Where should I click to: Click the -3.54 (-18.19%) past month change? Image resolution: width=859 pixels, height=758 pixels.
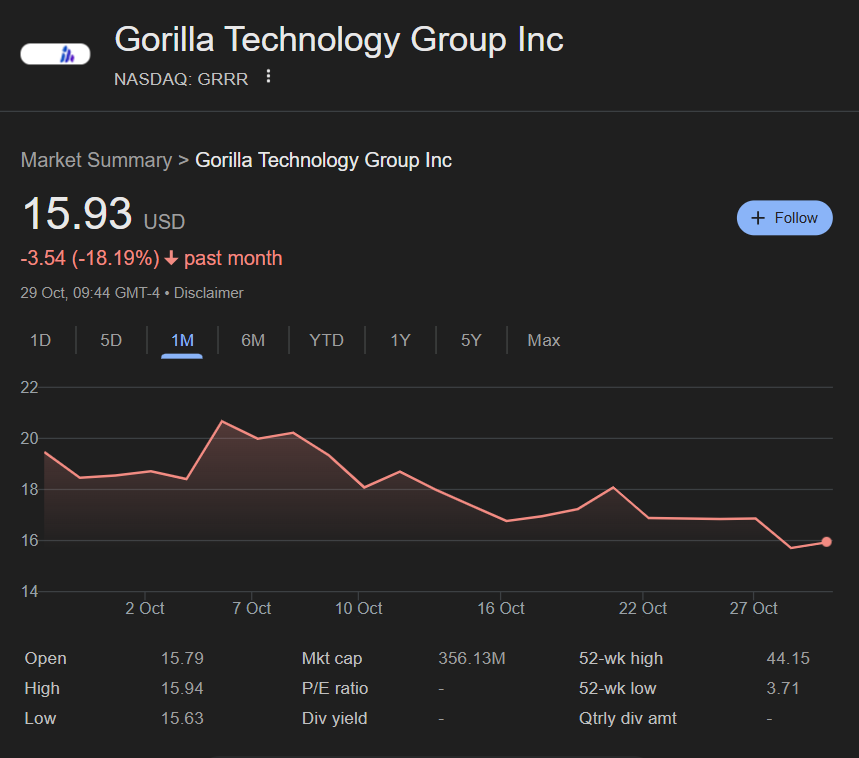point(151,258)
